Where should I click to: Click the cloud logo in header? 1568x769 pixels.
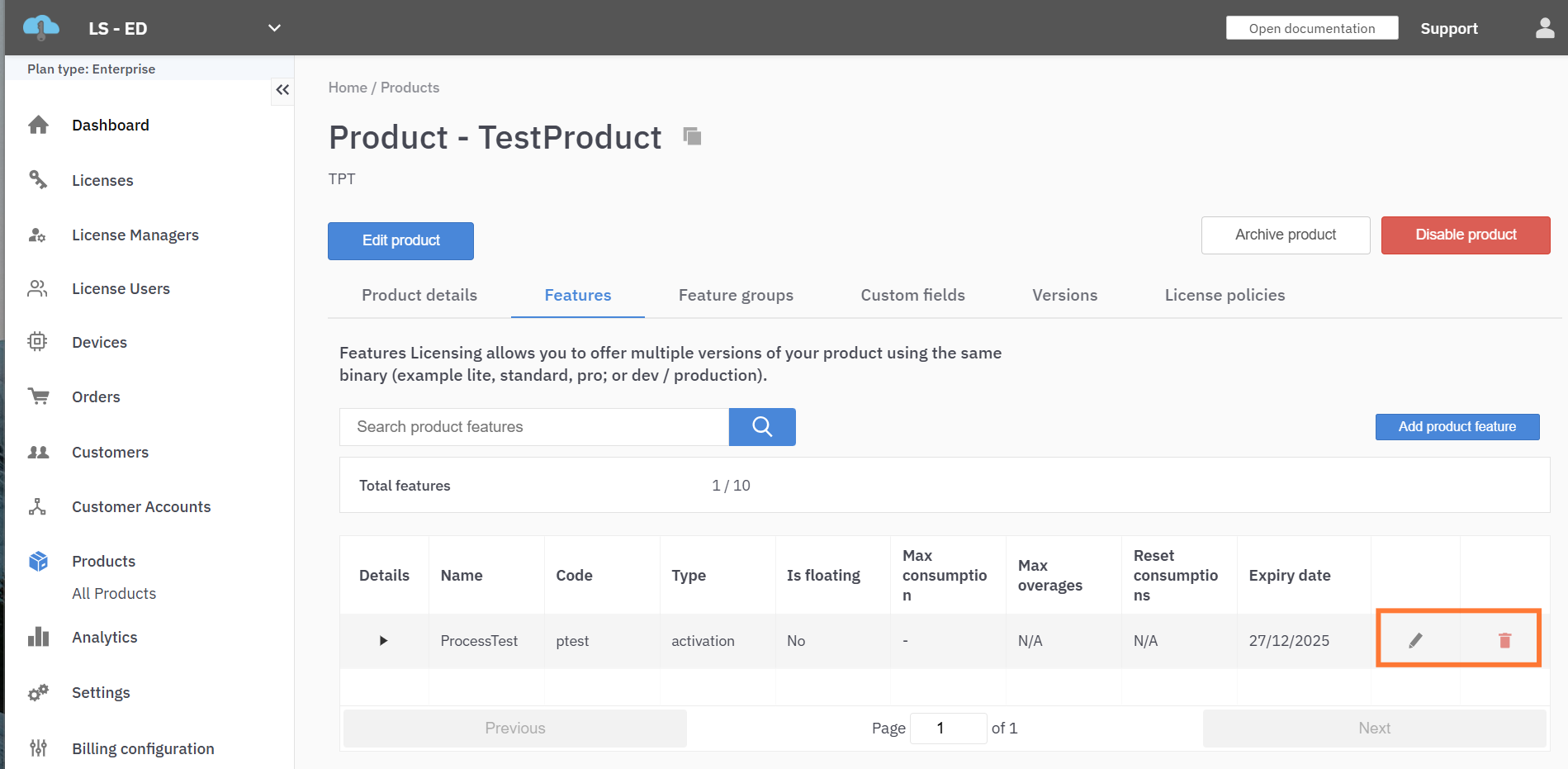pyautogui.click(x=40, y=28)
